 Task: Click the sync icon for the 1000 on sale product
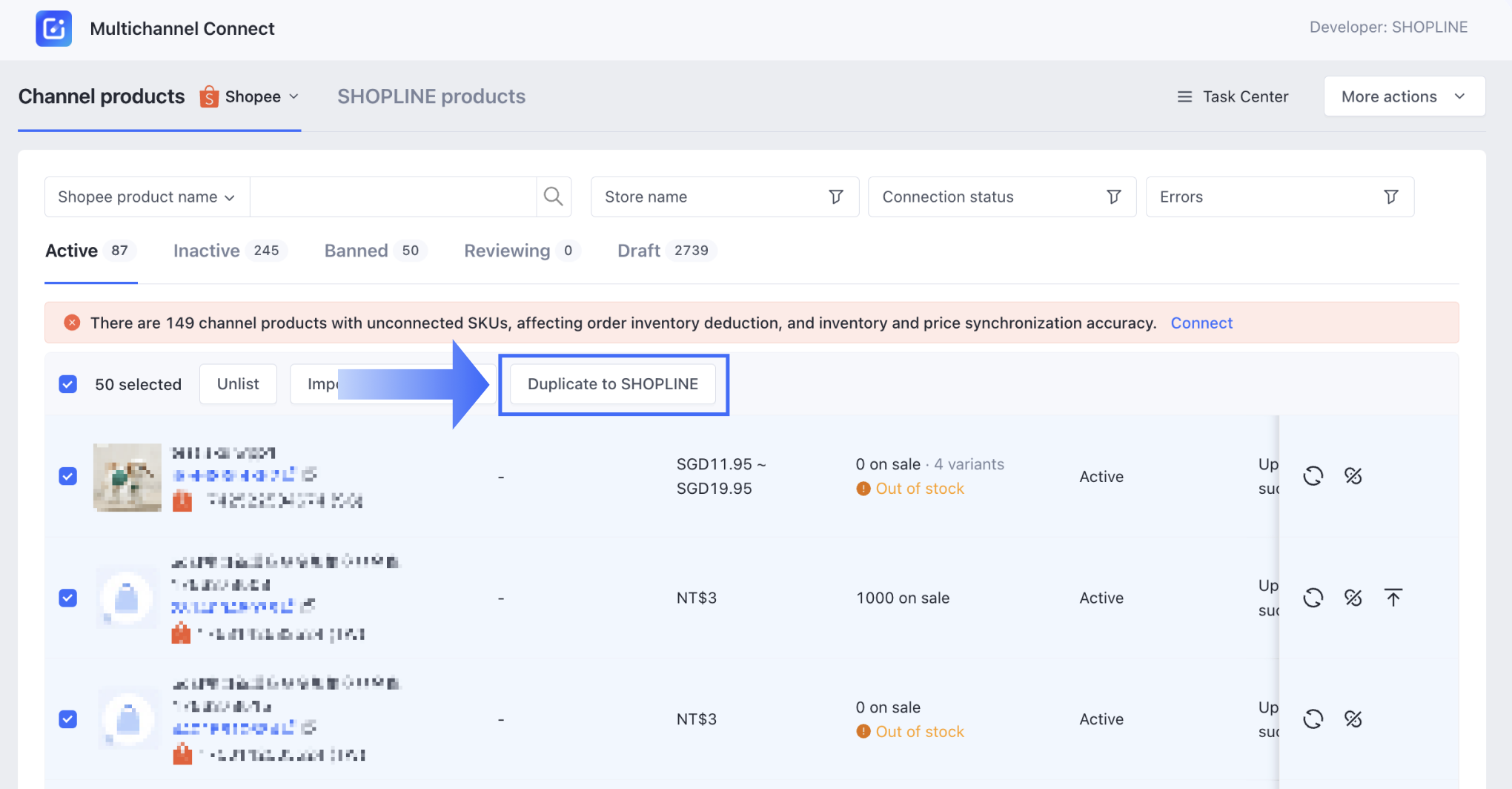(x=1313, y=598)
